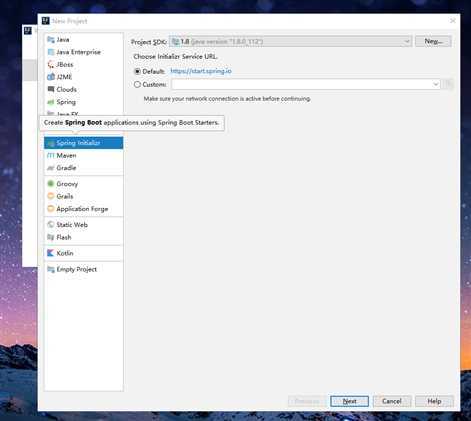
Task: Select the "Groovy" list entry
Action: (83, 184)
